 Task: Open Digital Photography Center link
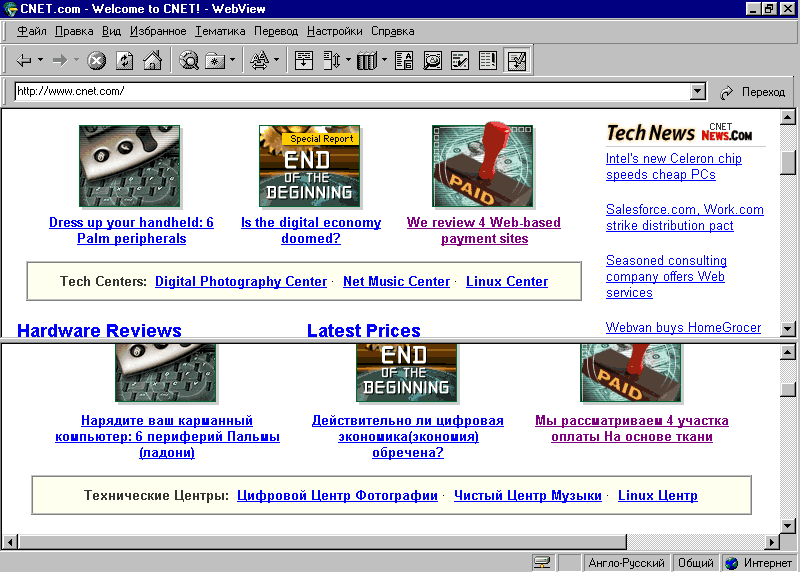(x=241, y=281)
